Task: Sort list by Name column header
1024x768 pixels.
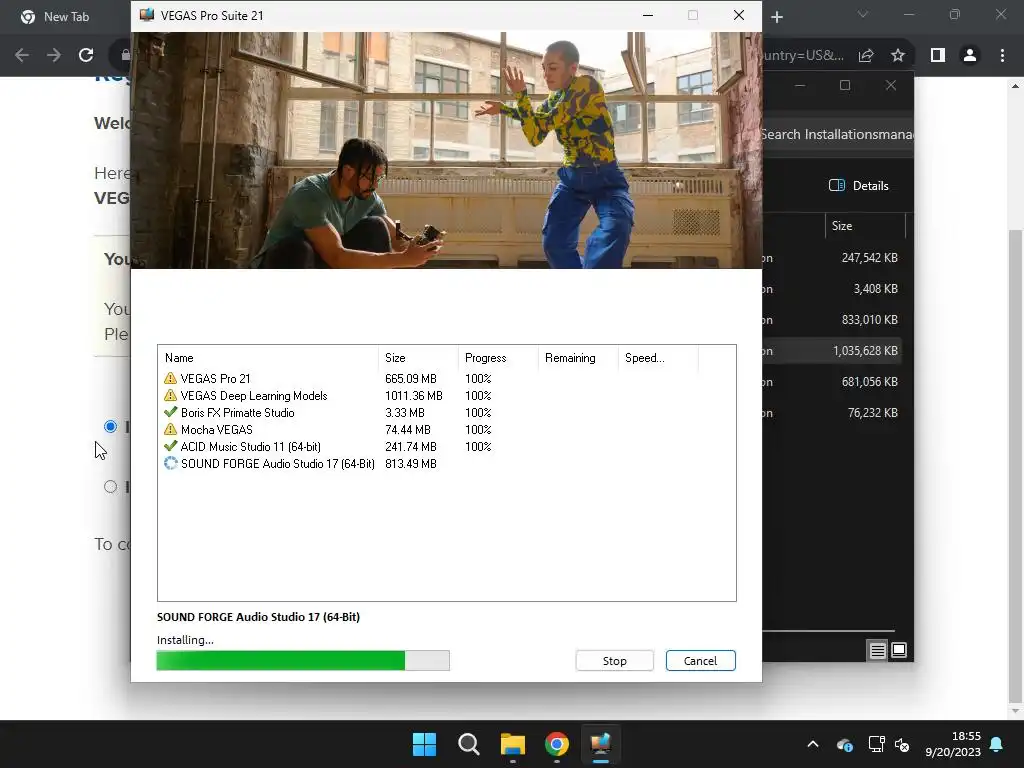Action: point(268,358)
